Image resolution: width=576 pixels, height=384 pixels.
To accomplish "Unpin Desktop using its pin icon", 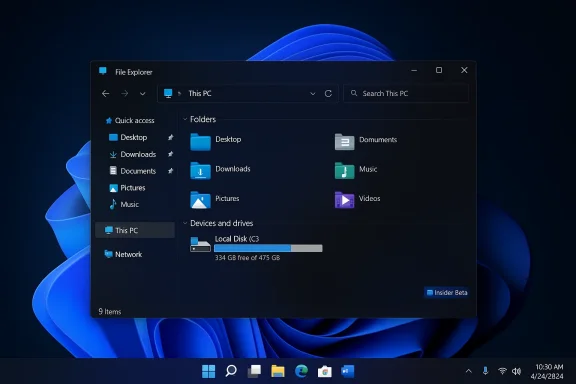I will 170,137.
